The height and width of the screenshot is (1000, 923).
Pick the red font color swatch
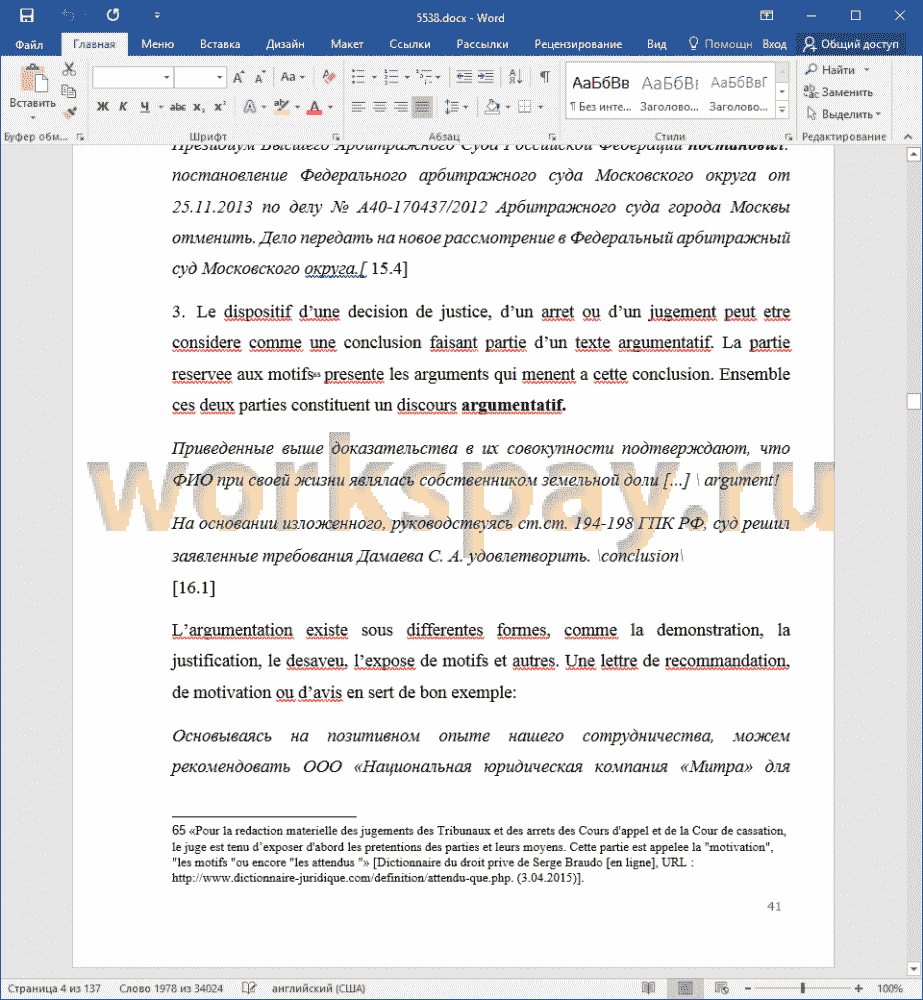point(314,107)
